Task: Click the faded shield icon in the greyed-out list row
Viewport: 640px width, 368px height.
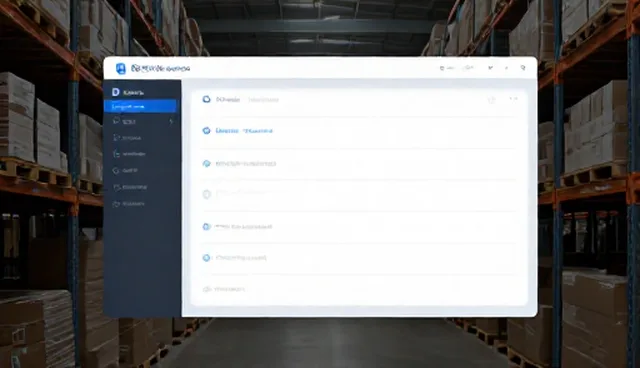Action: point(207,194)
